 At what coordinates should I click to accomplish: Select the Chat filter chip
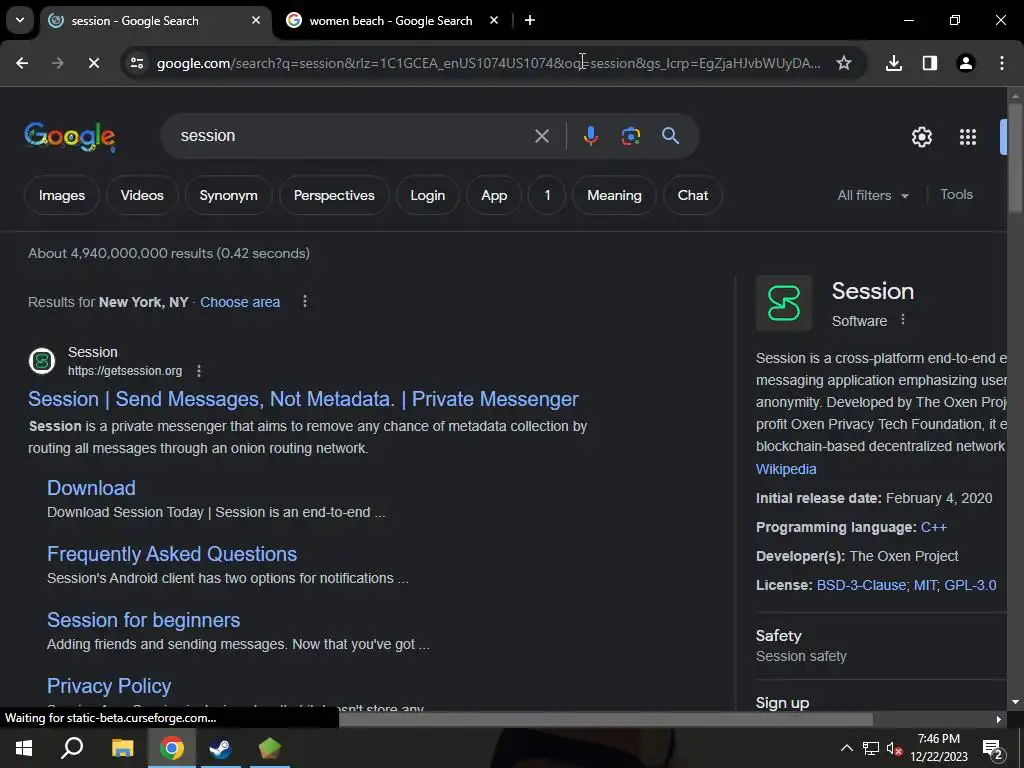[x=692, y=195]
